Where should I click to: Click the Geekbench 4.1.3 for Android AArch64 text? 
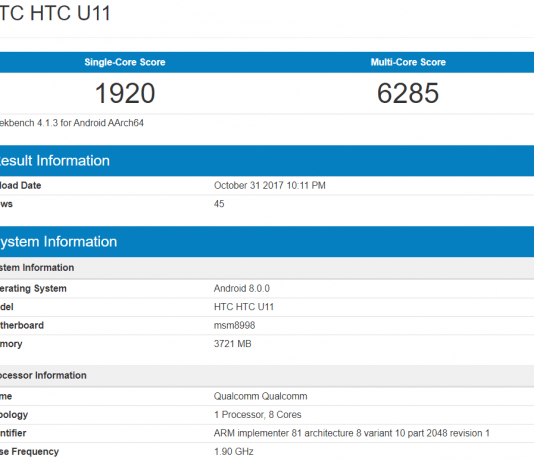click(72, 123)
